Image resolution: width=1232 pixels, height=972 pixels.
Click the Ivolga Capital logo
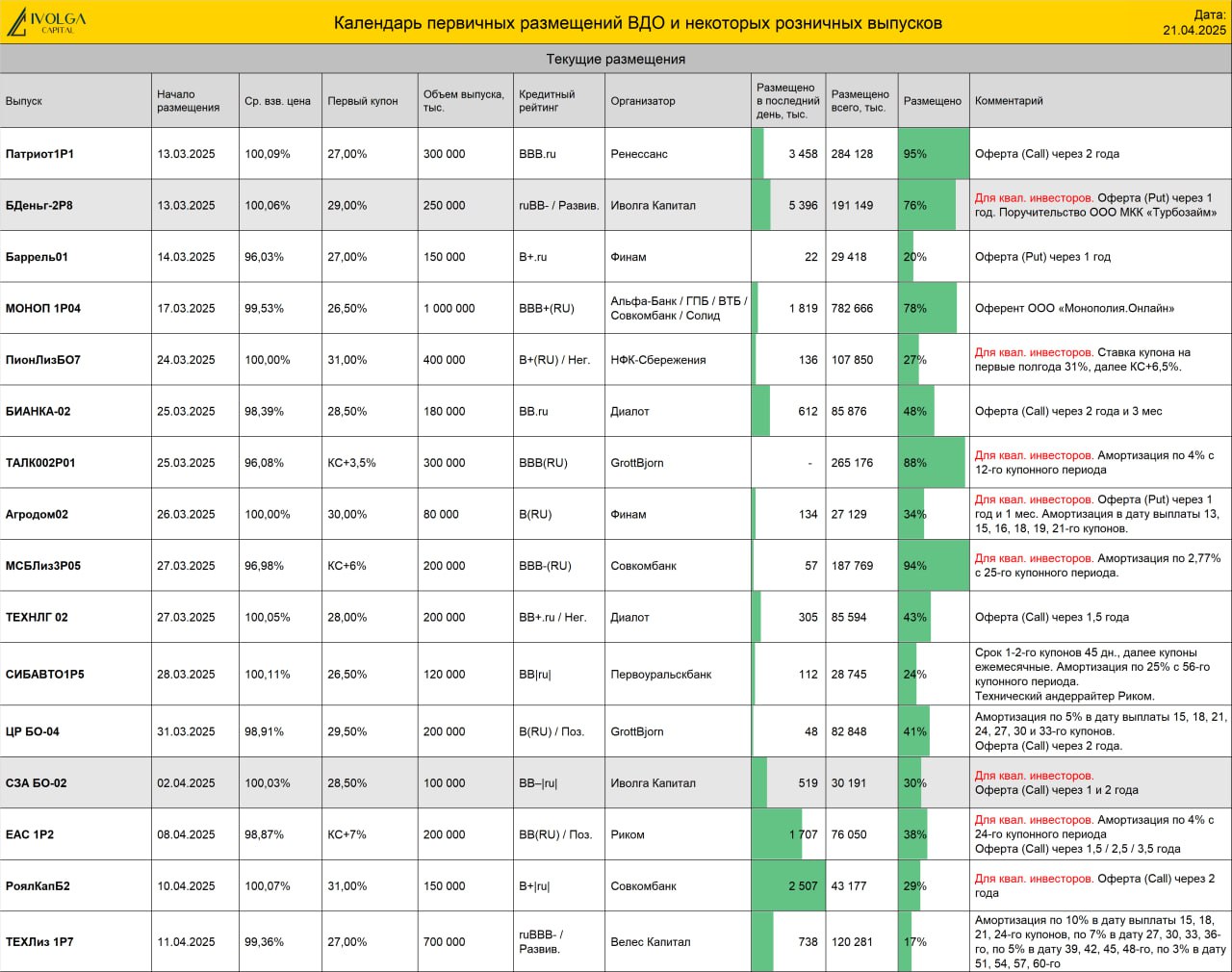click(x=46, y=23)
